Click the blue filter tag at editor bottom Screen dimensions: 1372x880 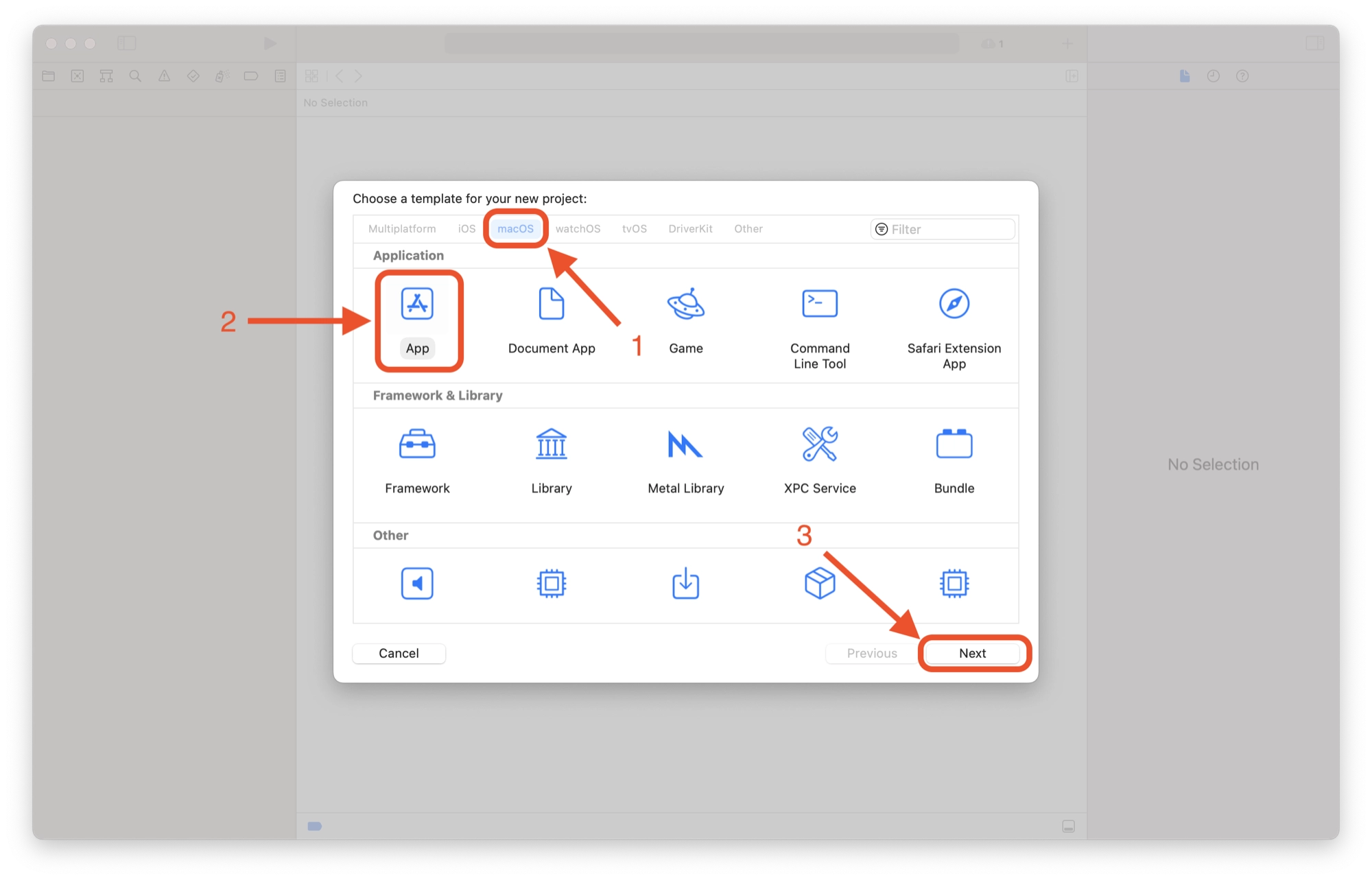point(315,826)
